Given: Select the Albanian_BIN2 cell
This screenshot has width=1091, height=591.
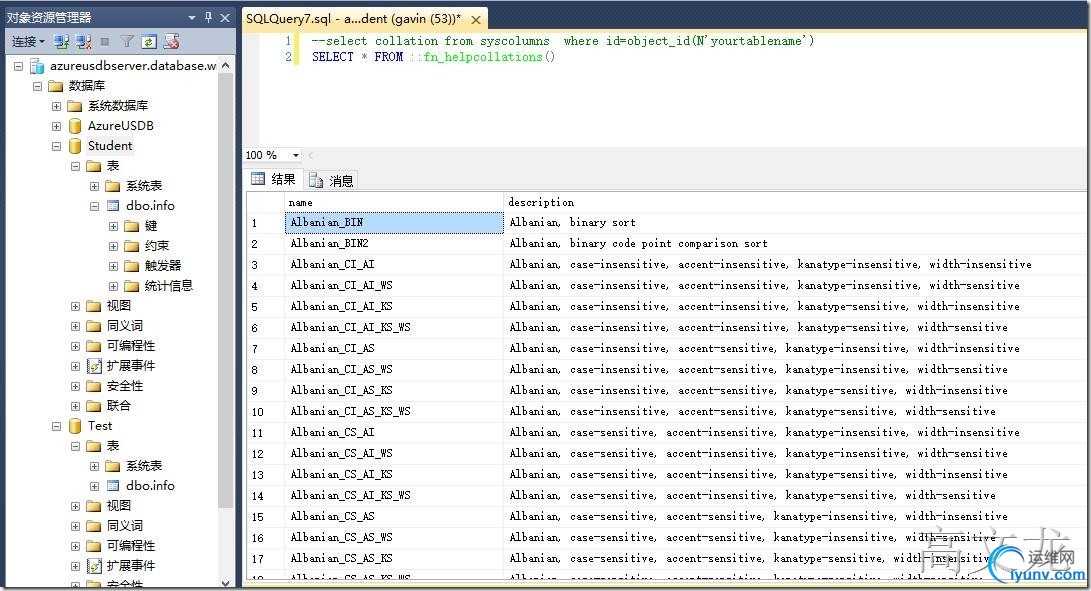Looking at the screenshot, I should [394, 244].
